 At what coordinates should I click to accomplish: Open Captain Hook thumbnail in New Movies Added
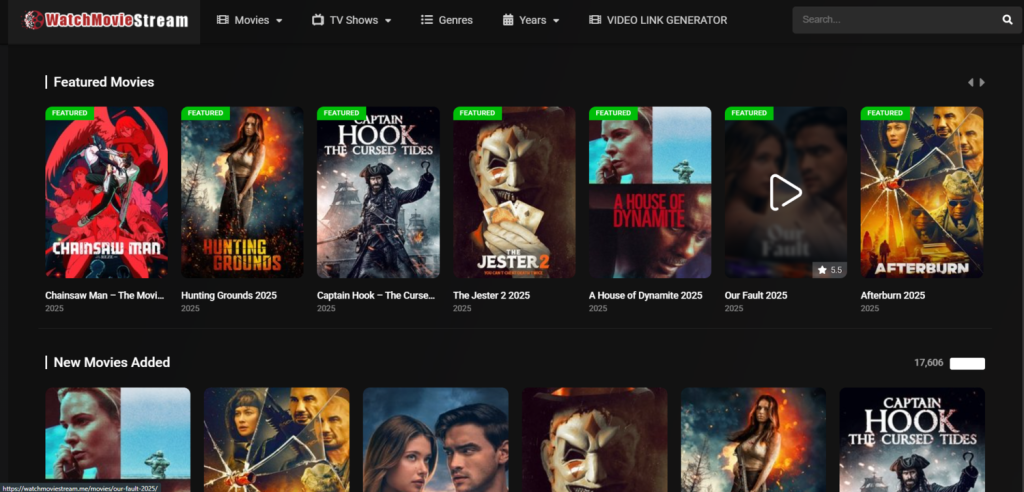click(x=912, y=439)
